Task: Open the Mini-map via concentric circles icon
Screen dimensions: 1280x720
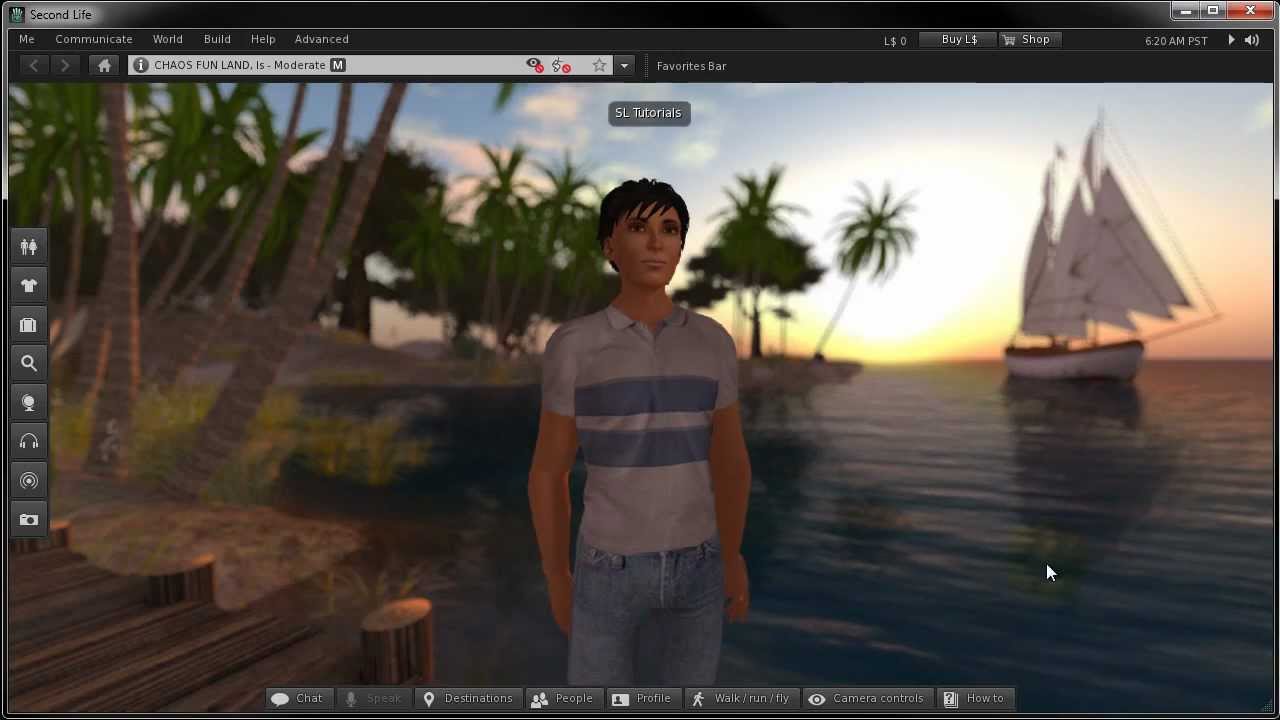Action: point(28,481)
